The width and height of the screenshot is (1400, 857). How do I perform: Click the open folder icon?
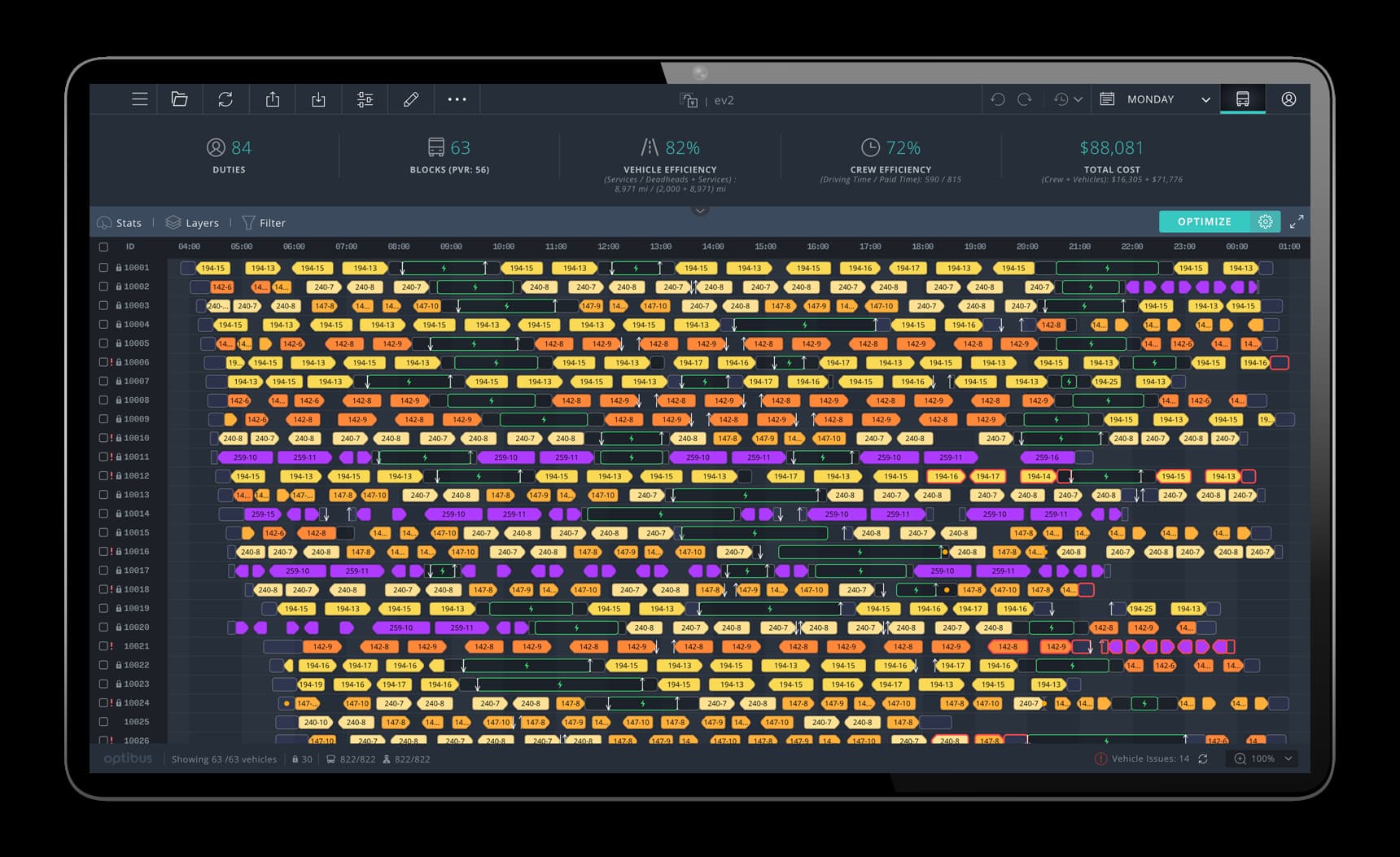(180, 99)
